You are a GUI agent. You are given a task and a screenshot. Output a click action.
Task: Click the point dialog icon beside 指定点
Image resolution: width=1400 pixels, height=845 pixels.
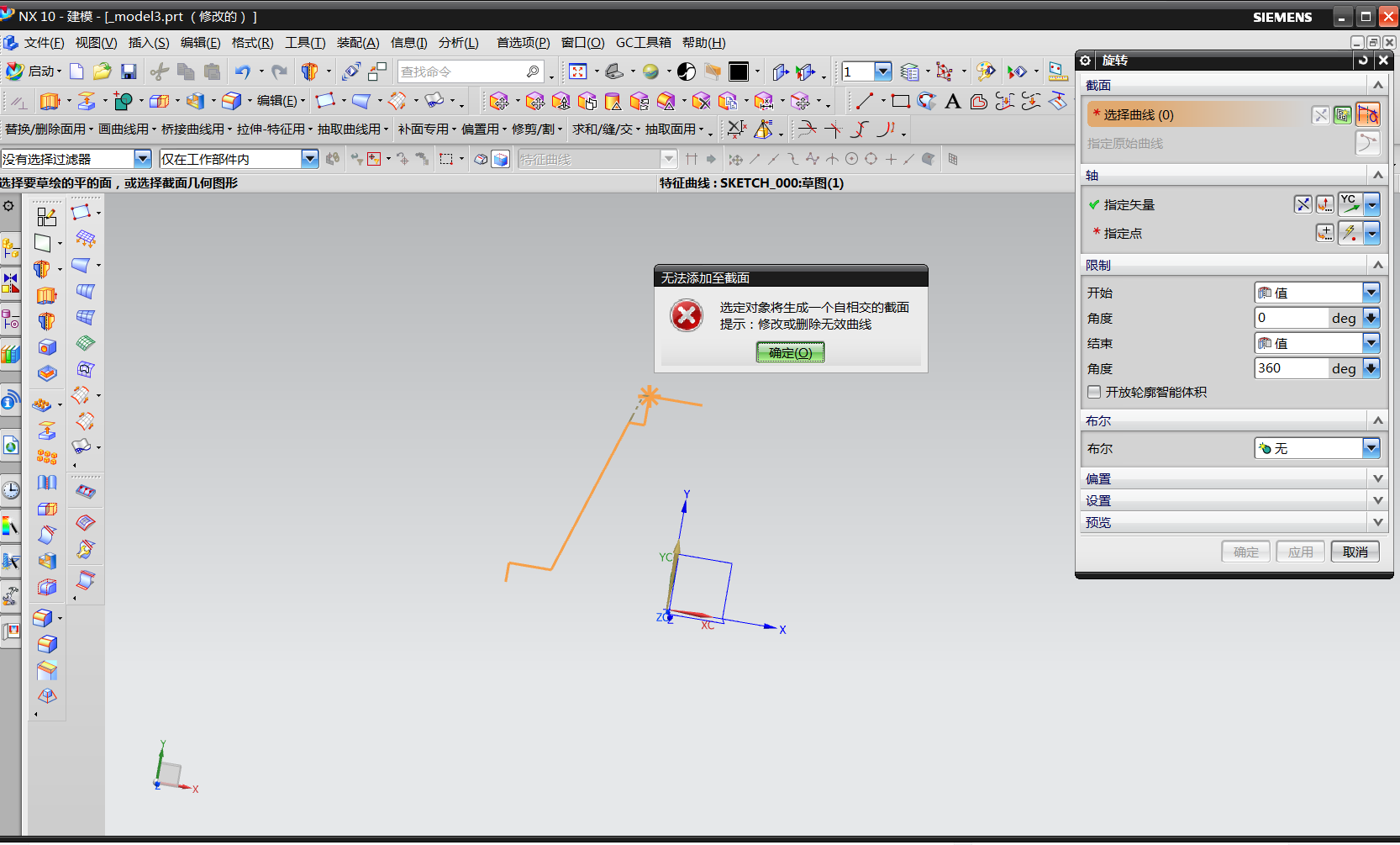pyautogui.click(x=1324, y=233)
